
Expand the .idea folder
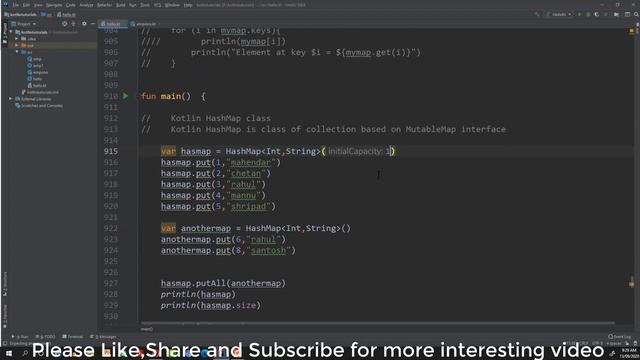(x=17, y=39)
